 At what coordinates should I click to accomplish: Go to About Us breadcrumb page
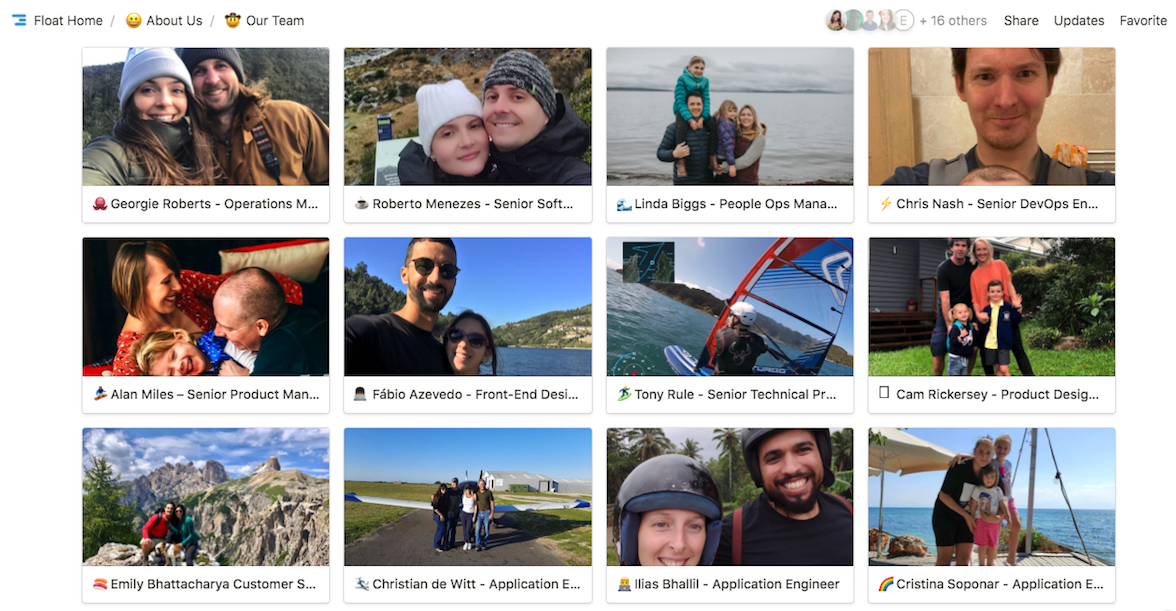(x=174, y=20)
